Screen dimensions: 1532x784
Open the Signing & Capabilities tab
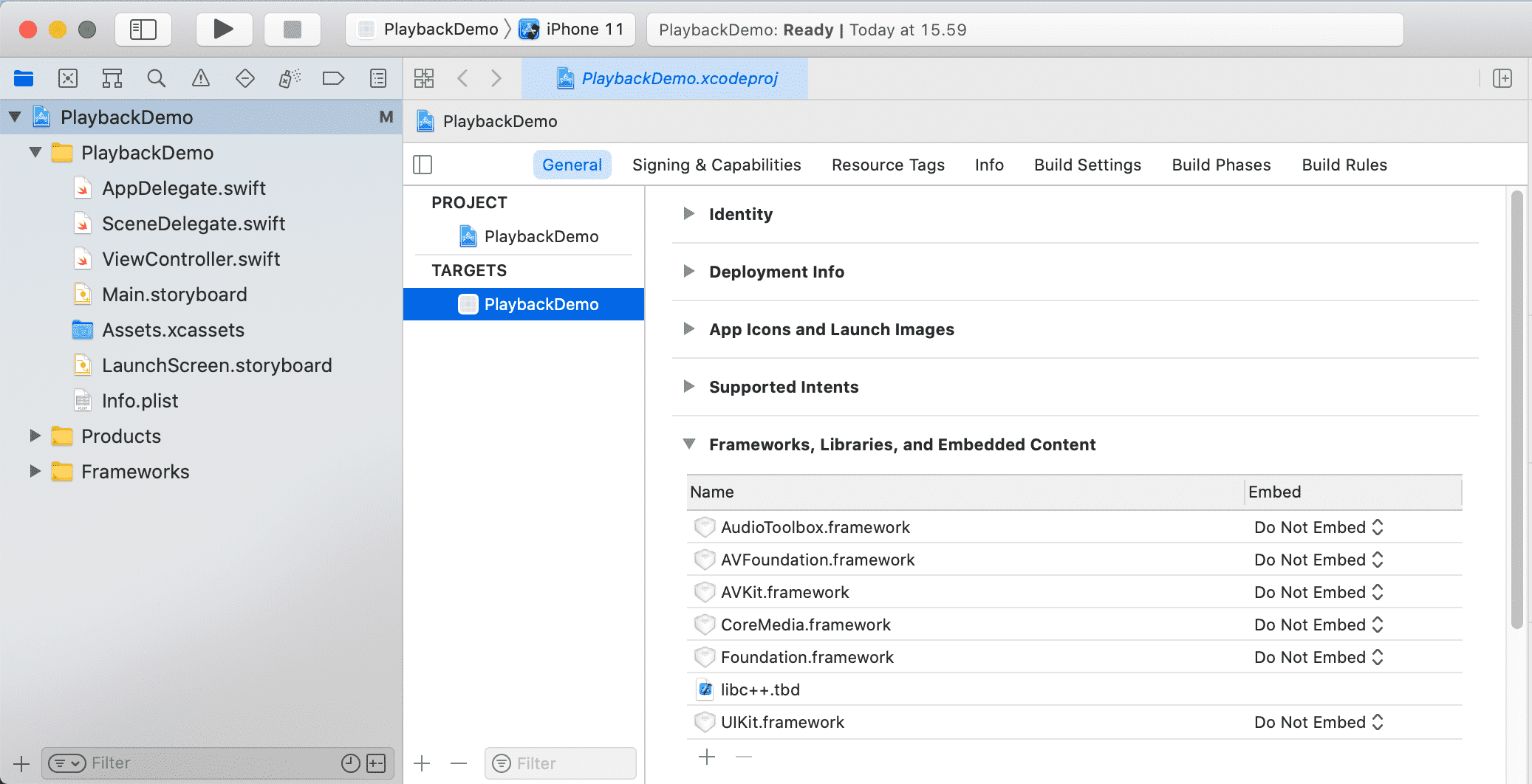pyautogui.click(x=716, y=165)
